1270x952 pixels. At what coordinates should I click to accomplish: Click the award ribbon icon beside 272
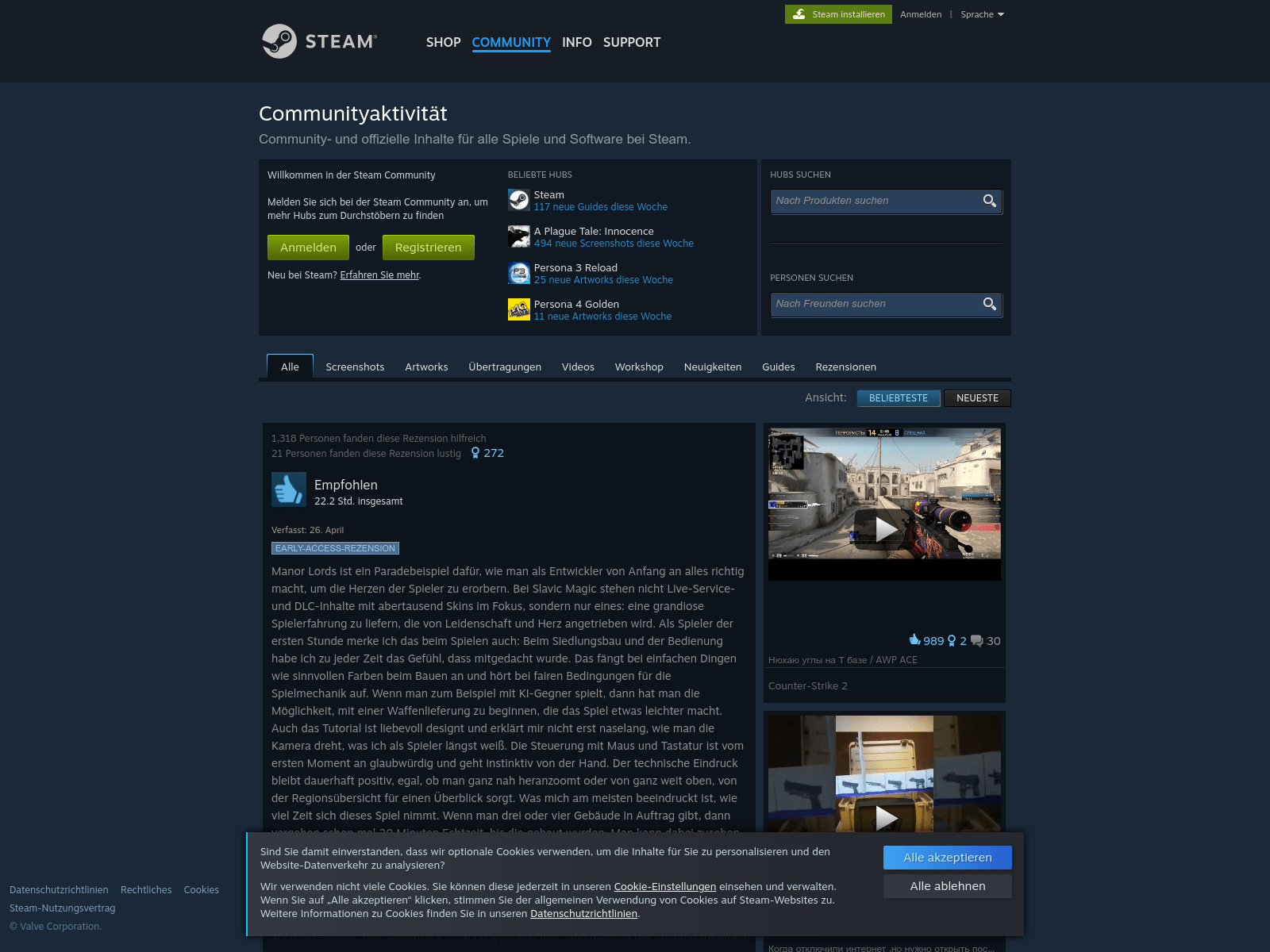(x=475, y=453)
